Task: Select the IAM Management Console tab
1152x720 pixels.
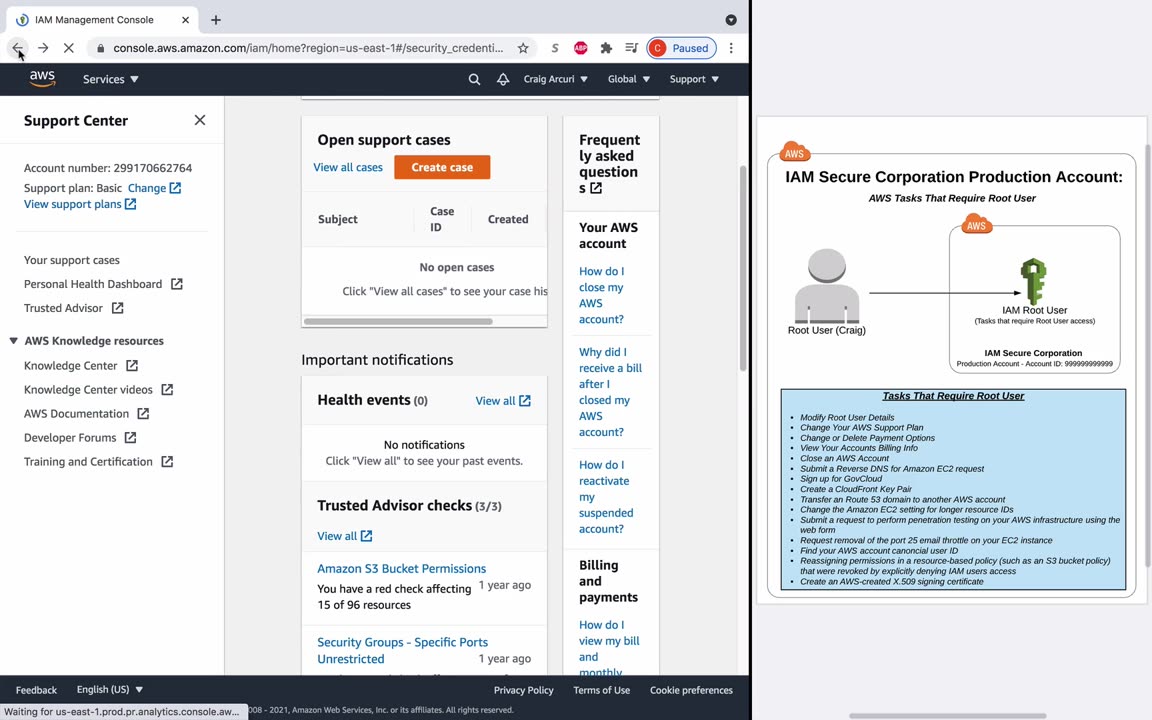Action: [x=103, y=20]
